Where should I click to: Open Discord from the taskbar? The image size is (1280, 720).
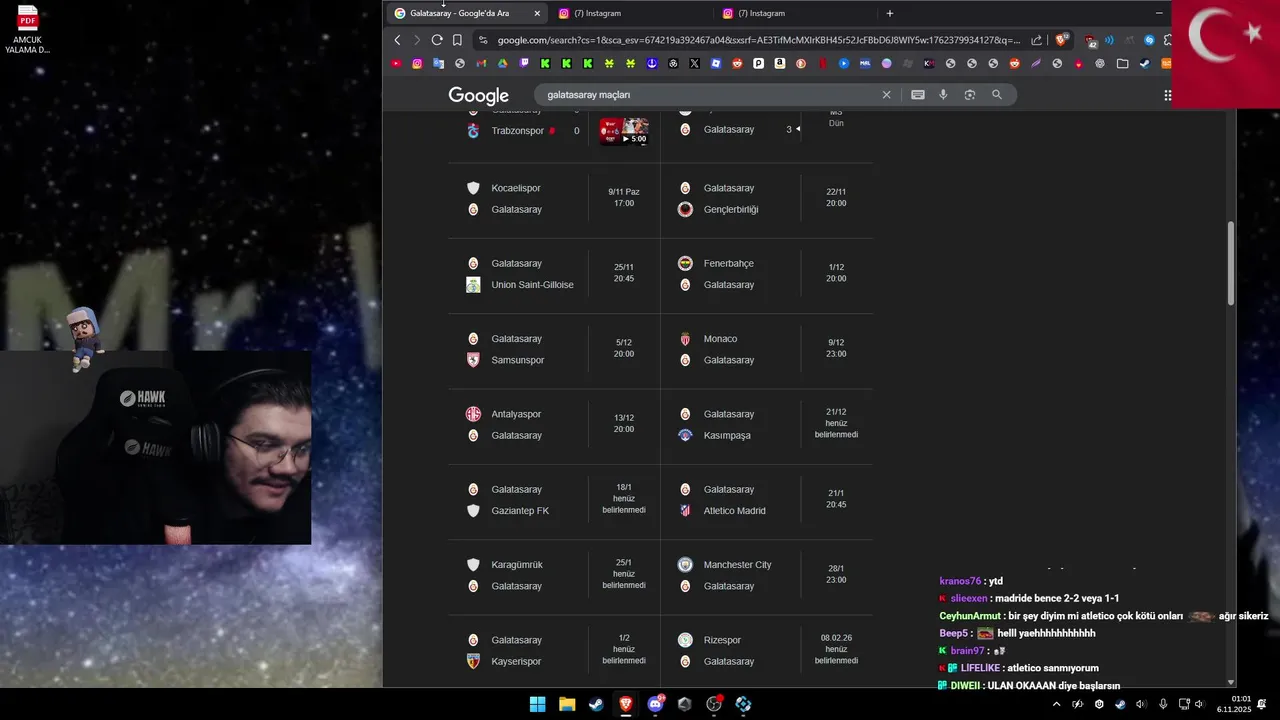pos(655,704)
